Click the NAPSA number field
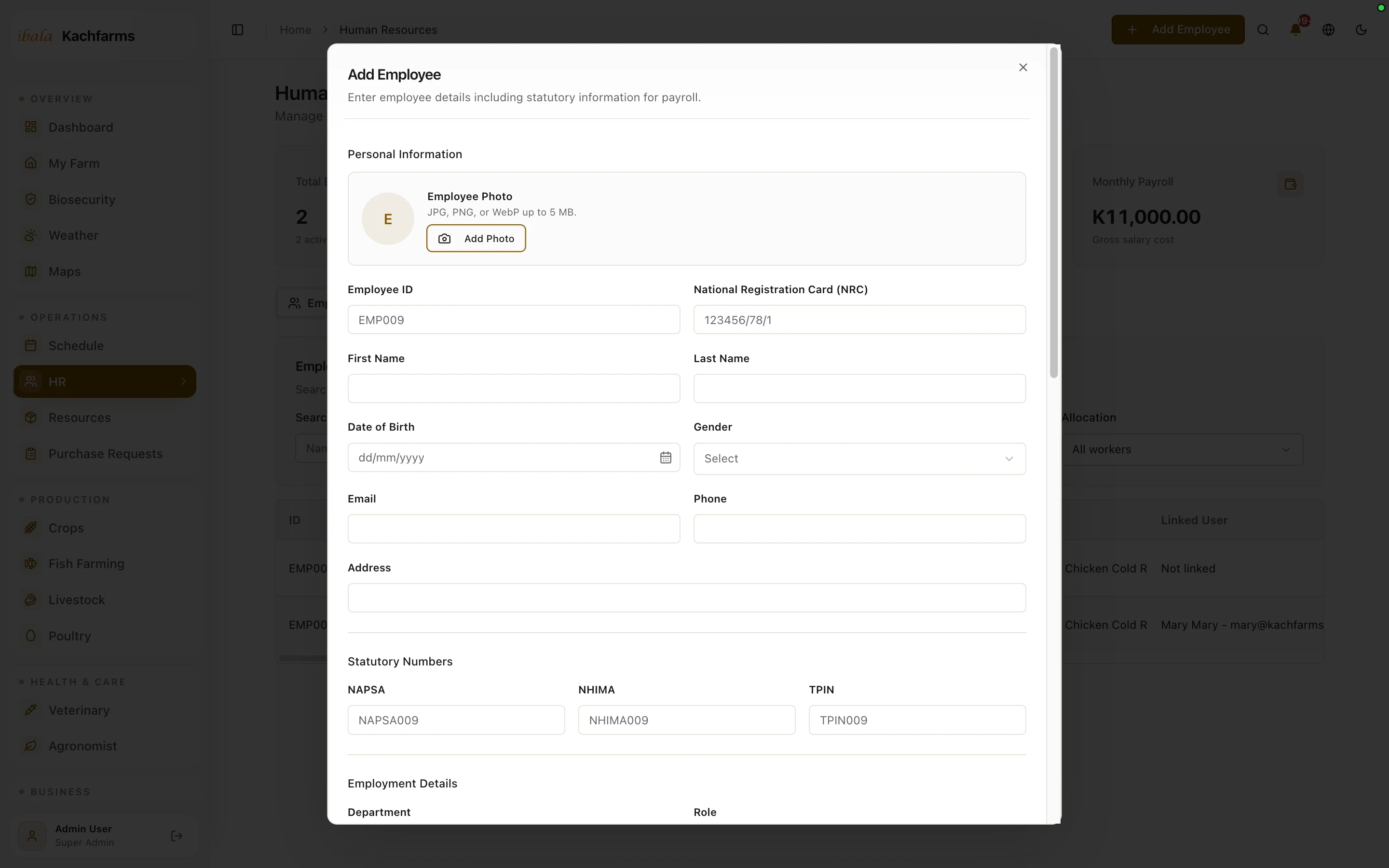 (x=456, y=720)
